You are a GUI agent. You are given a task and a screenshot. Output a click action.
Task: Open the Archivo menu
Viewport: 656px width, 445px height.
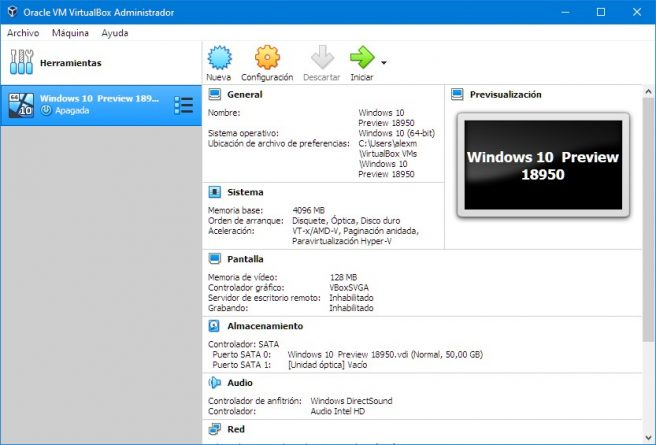(23, 32)
